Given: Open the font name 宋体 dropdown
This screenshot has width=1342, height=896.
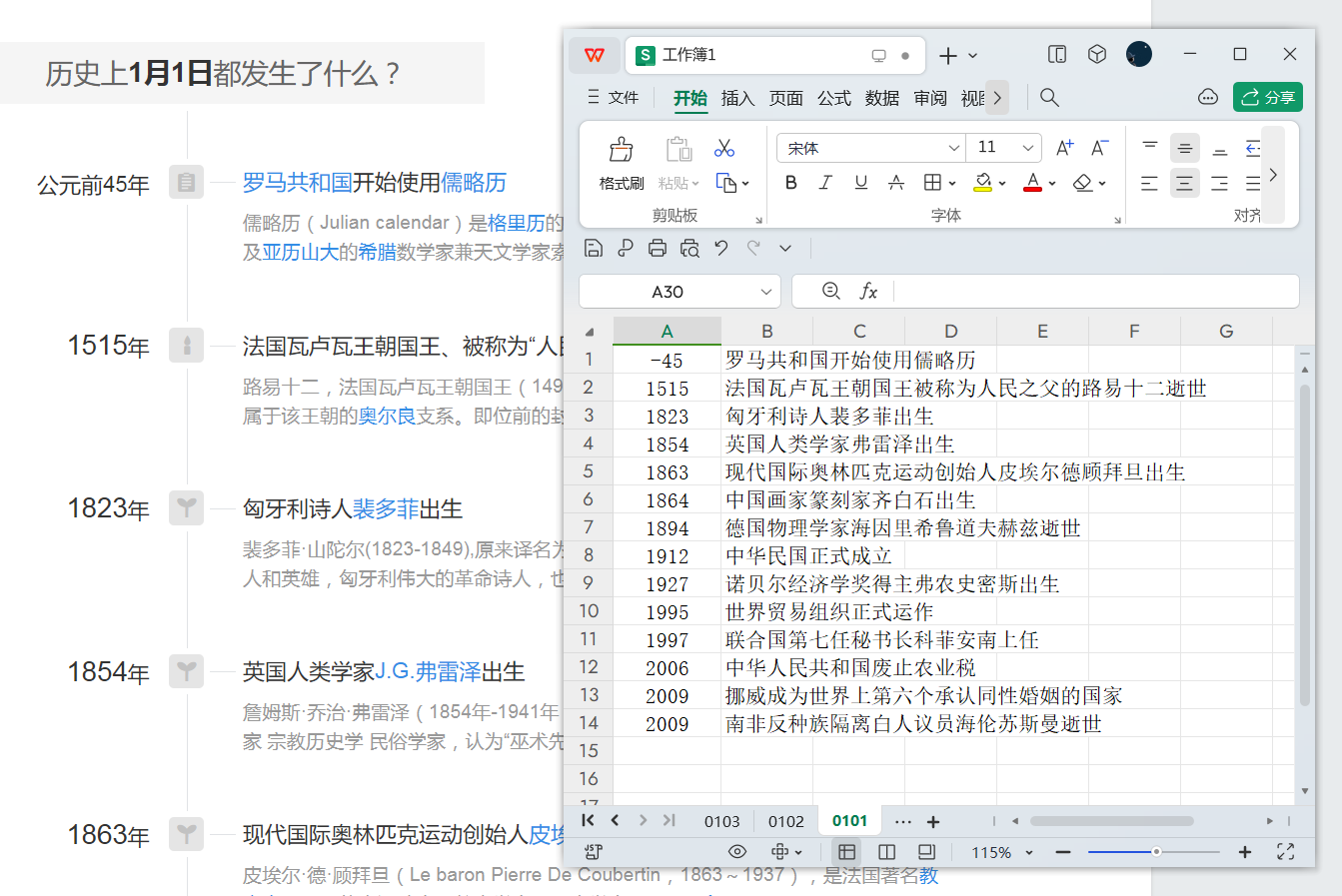Looking at the screenshot, I should pyautogui.click(x=954, y=148).
